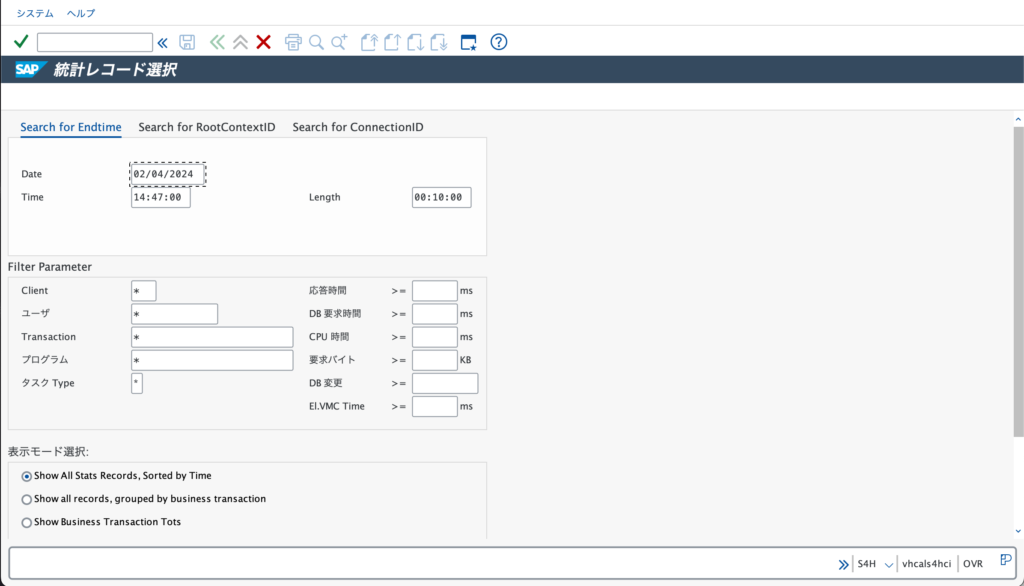Expand the S4H system dropdown in status bar
The height and width of the screenshot is (586, 1024).
click(888, 564)
